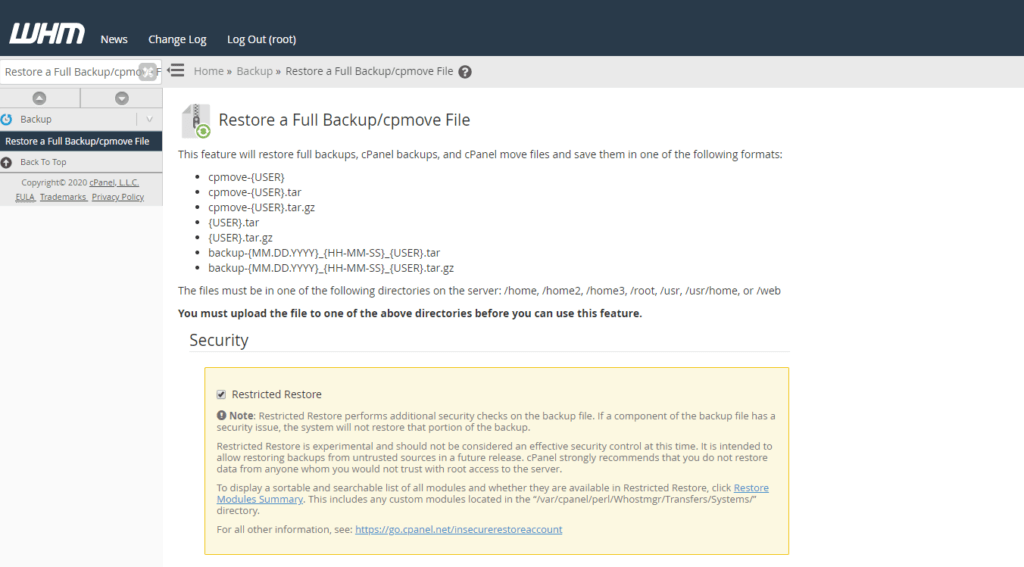Open the go.cpanel.net insecurerestoreaccount link
This screenshot has height=567, width=1024.
click(x=458, y=529)
